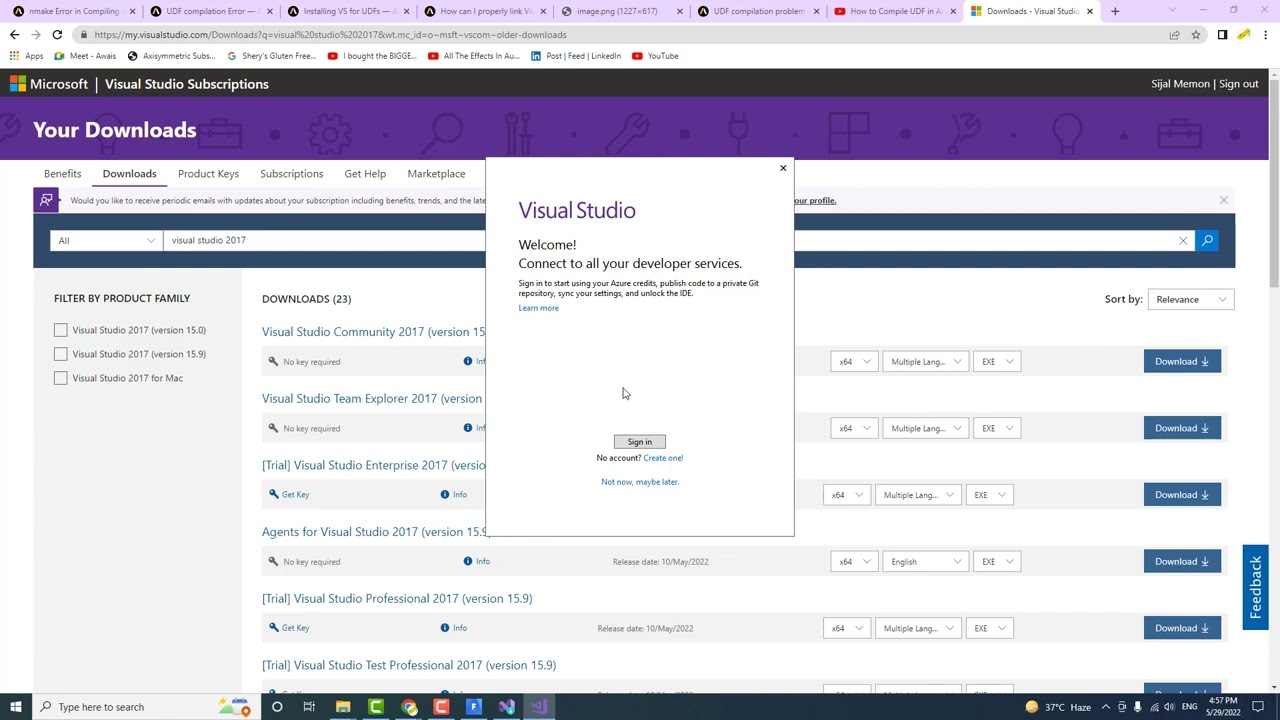Switch to the Benefits tab
This screenshot has width=1280, height=720.
(62, 174)
